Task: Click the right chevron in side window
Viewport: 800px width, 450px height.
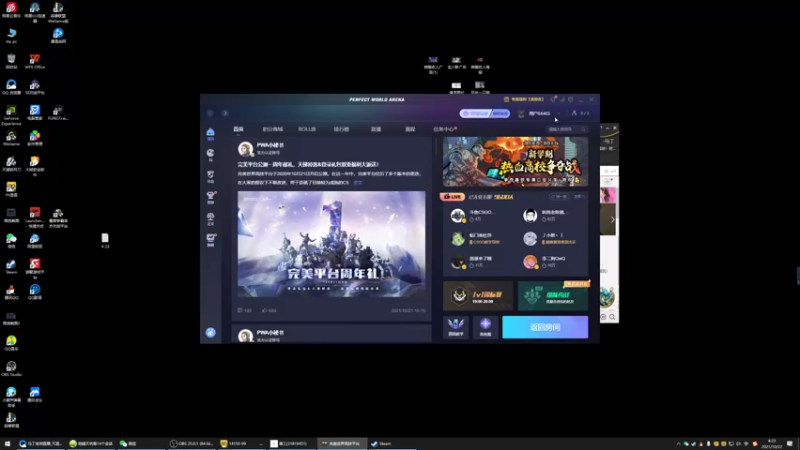Action: [612, 219]
